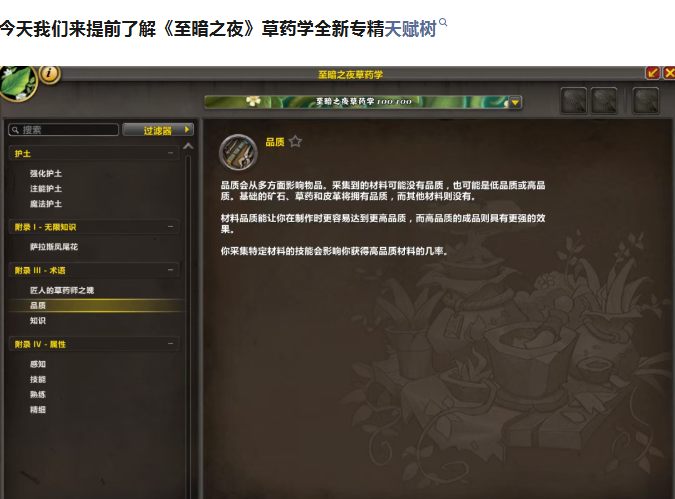Open the yellow info "i" icon

point(50,74)
